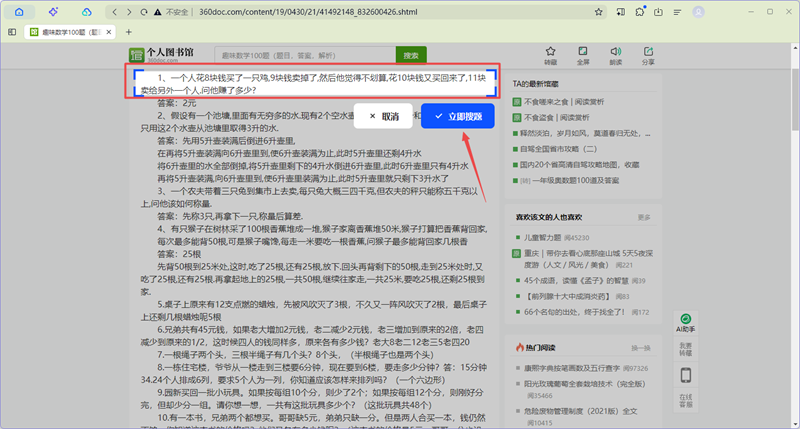This screenshot has height=429, width=800.
Task: Open link 66个名句的出处
Action: point(574,312)
